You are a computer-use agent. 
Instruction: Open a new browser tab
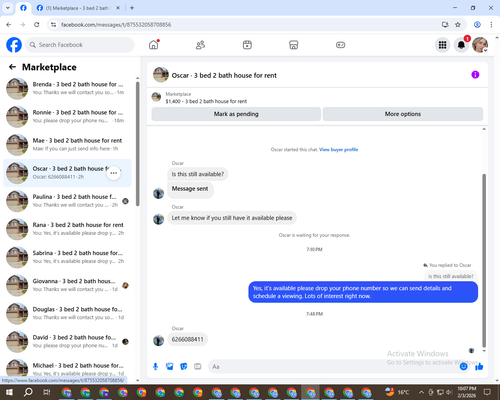[132, 8]
